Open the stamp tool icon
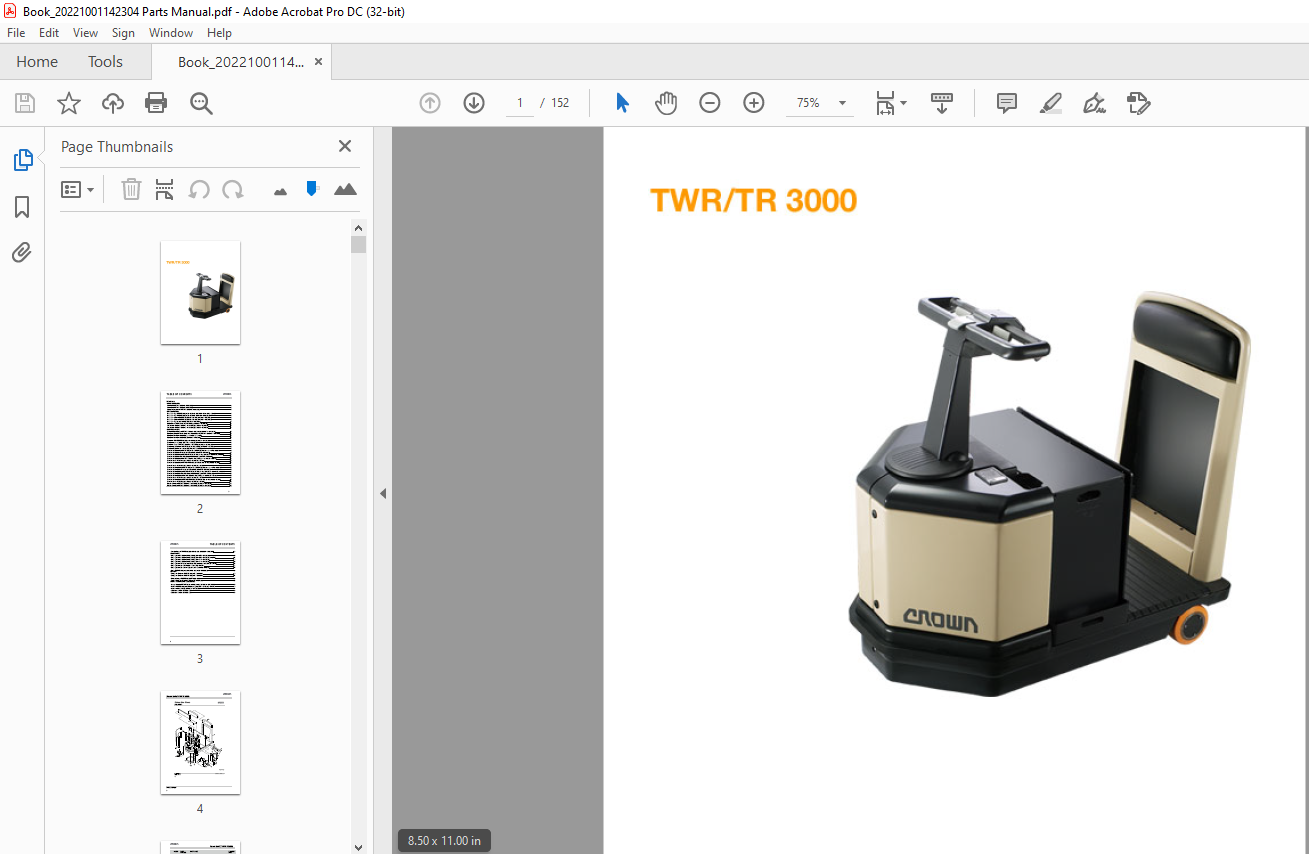1309x854 pixels. (x=1139, y=103)
